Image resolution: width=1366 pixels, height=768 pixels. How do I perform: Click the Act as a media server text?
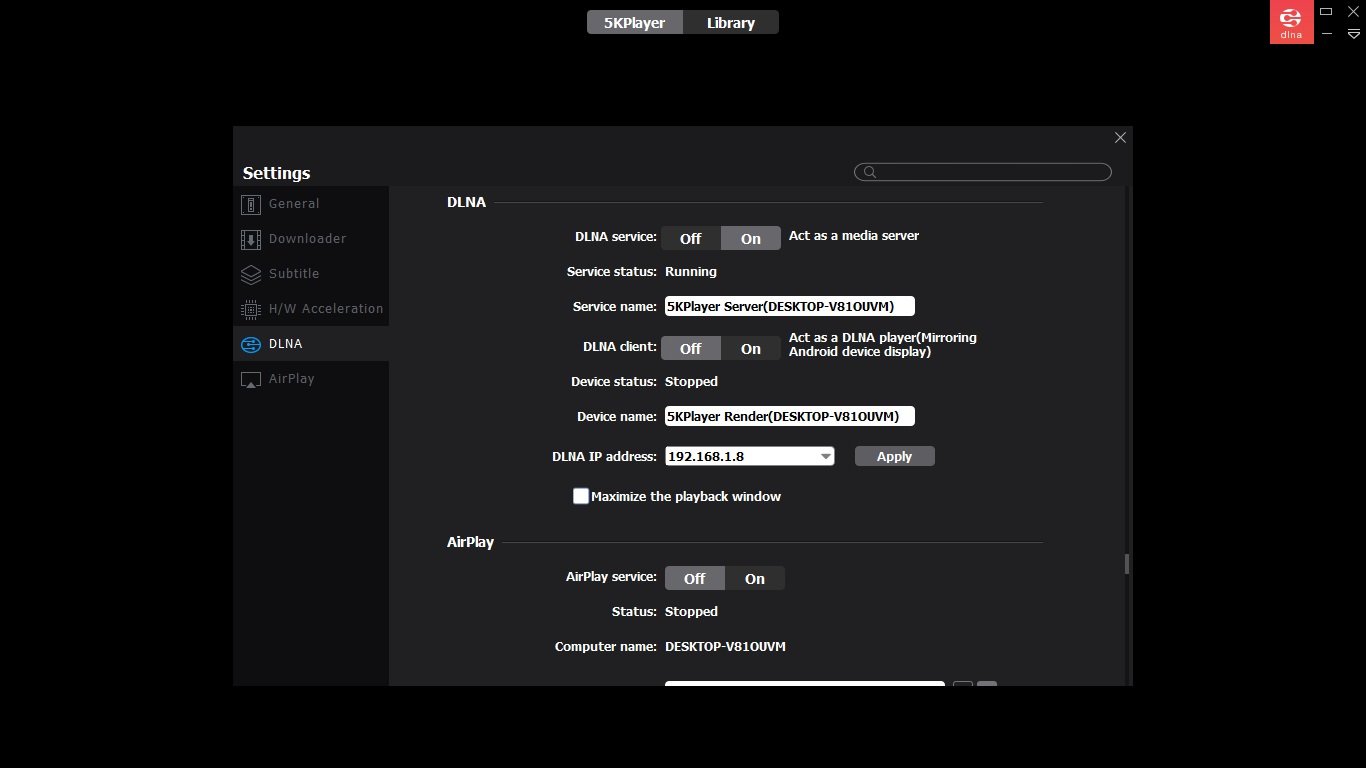point(854,235)
